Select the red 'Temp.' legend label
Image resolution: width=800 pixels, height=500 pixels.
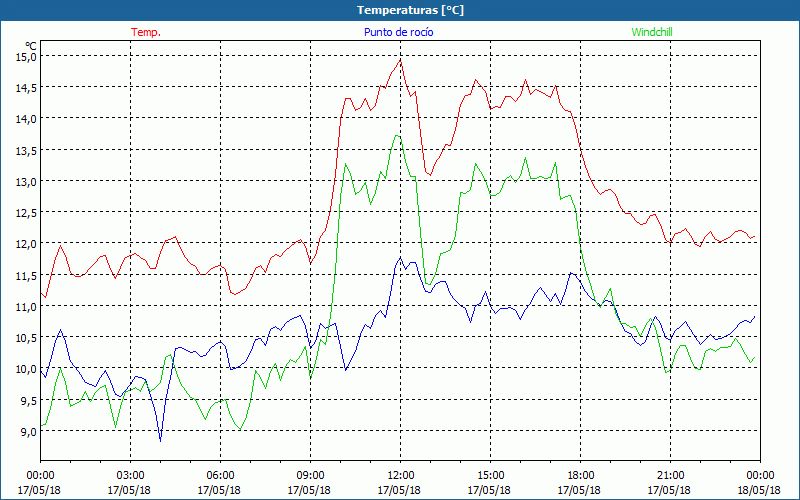tap(146, 32)
